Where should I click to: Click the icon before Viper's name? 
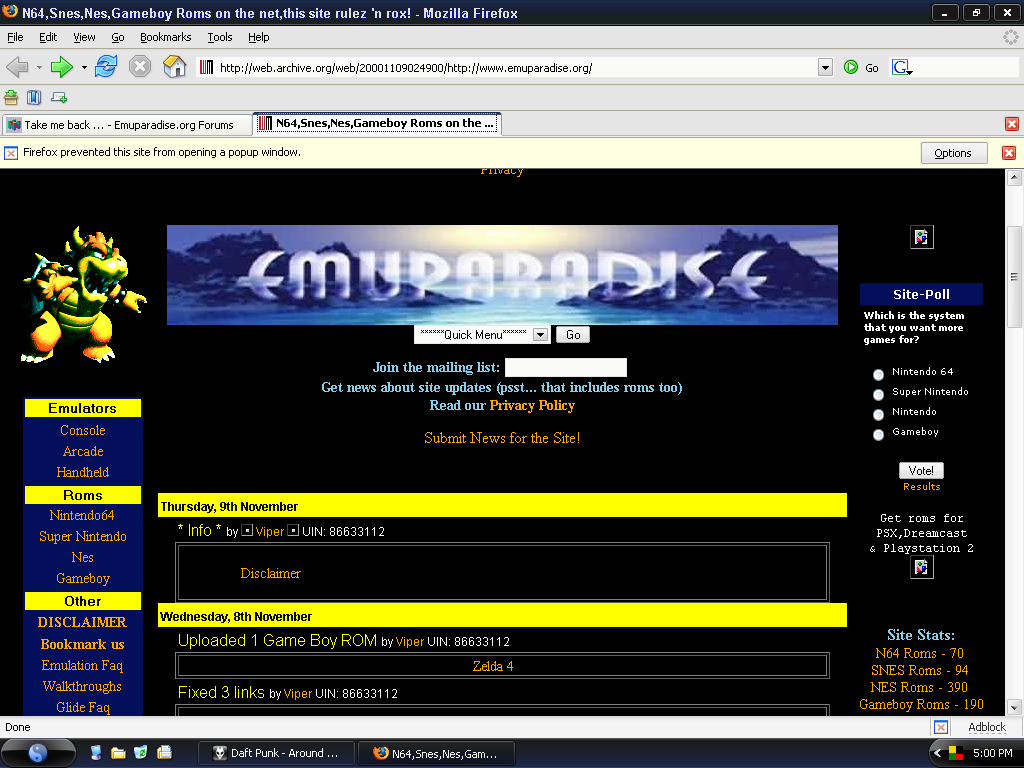pyautogui.click(x=247, y=530)
